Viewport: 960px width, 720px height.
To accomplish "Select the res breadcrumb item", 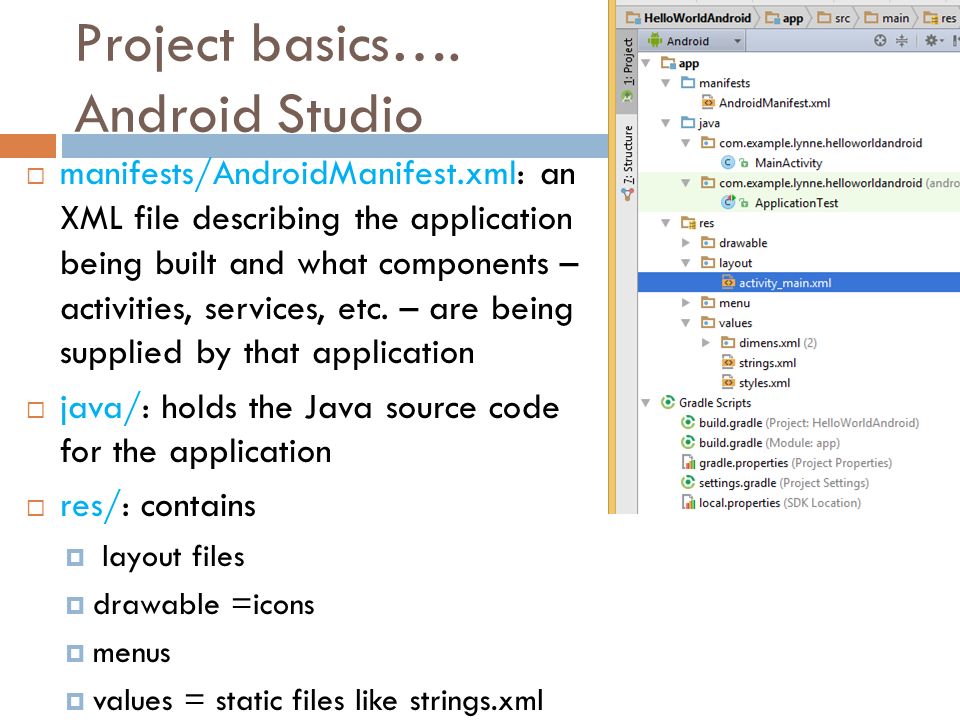I will (x=940, y=18).
